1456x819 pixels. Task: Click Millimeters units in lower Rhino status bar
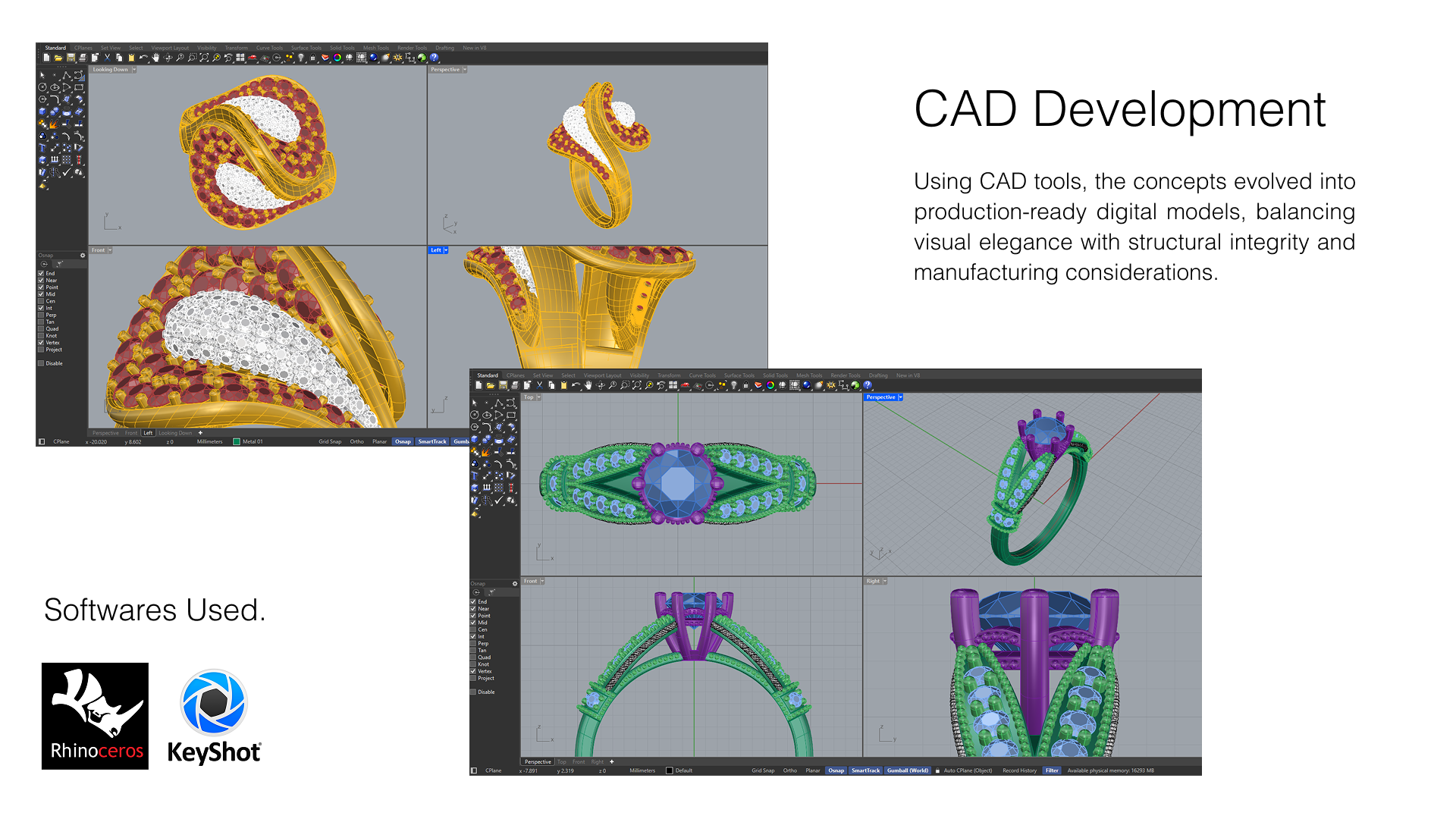click(642, 770)
